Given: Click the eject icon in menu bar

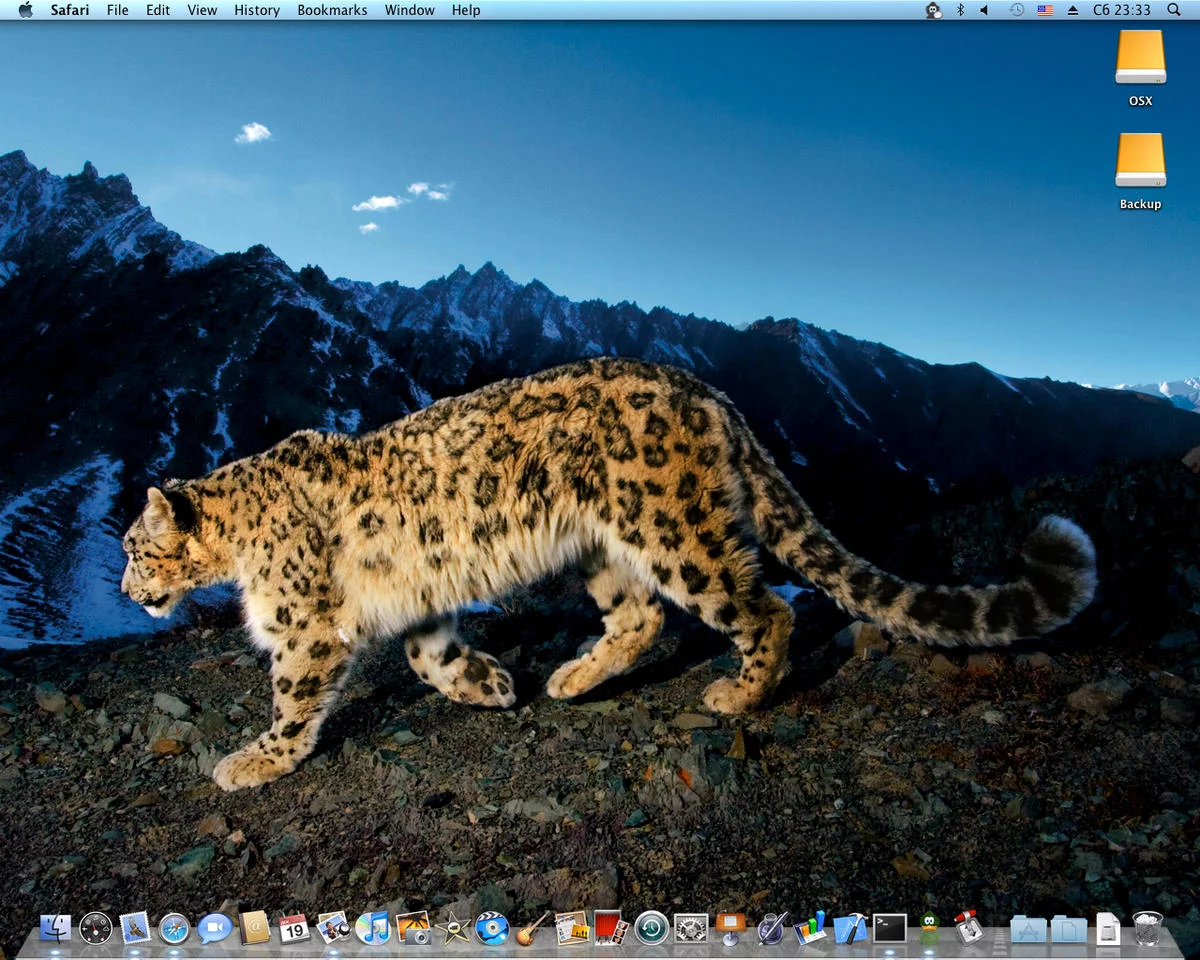Looking at the screenshot, I should (x=1074, y=10).
